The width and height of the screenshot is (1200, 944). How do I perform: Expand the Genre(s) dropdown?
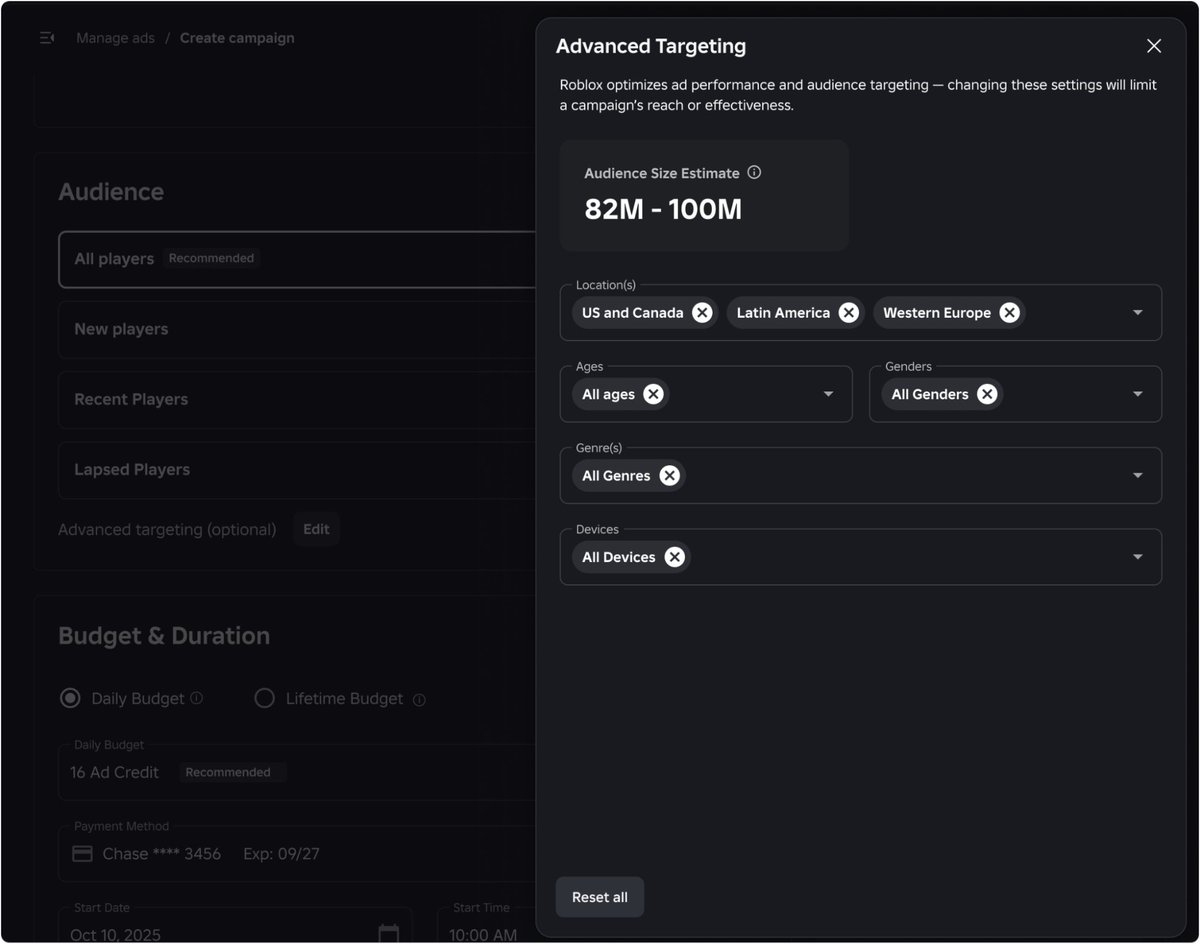point(1137,475)
